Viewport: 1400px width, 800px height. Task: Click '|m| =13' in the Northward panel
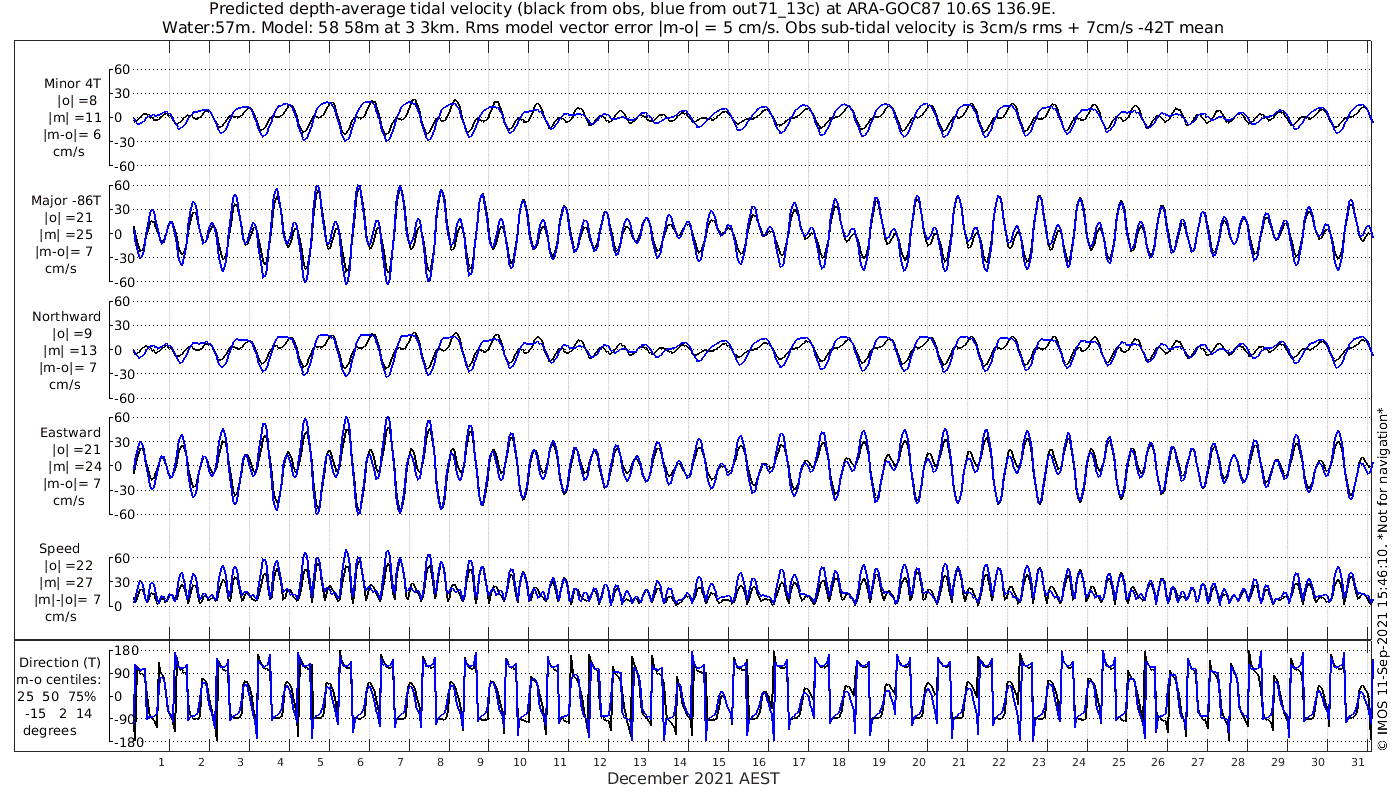(x=73, y=350)
